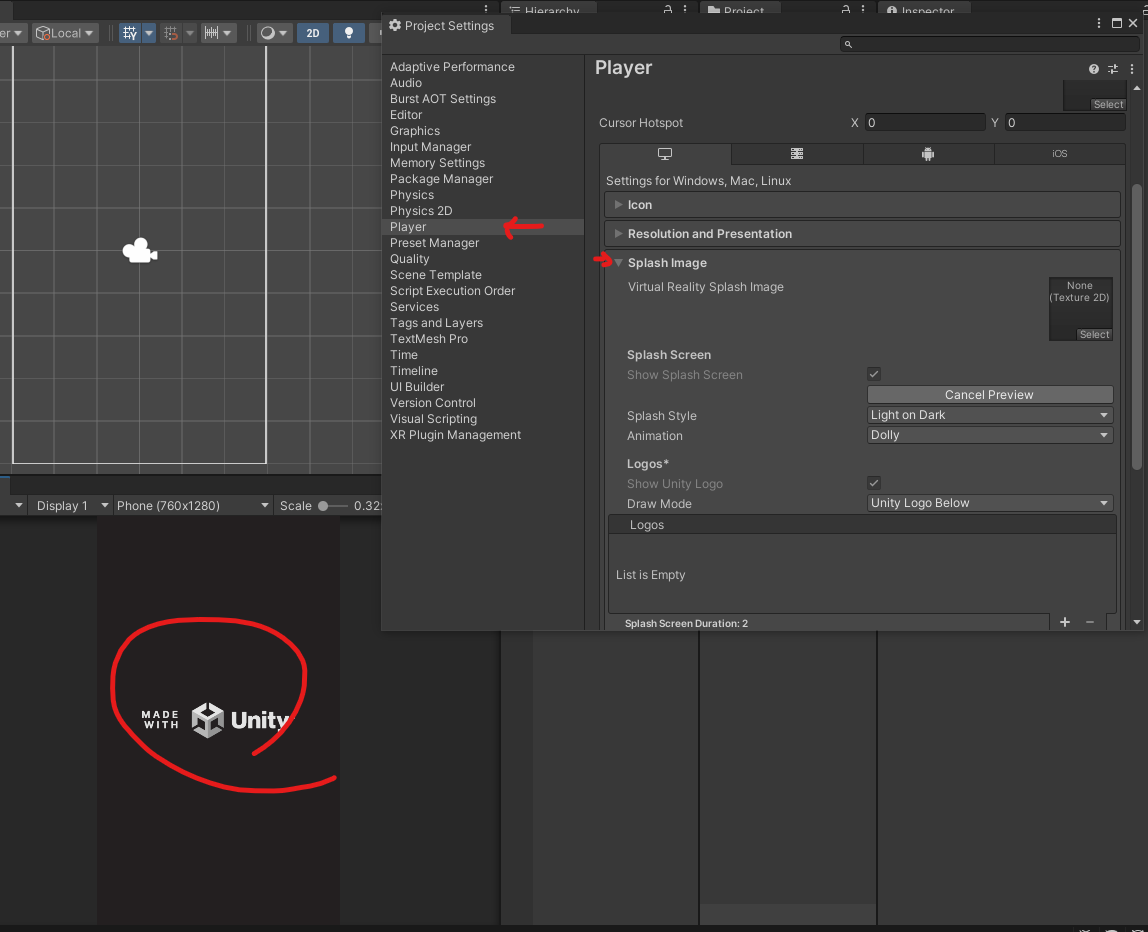The image size is (1148, 932).
Task: Collapse the Splash Image section
Action: tap(619, 263)
